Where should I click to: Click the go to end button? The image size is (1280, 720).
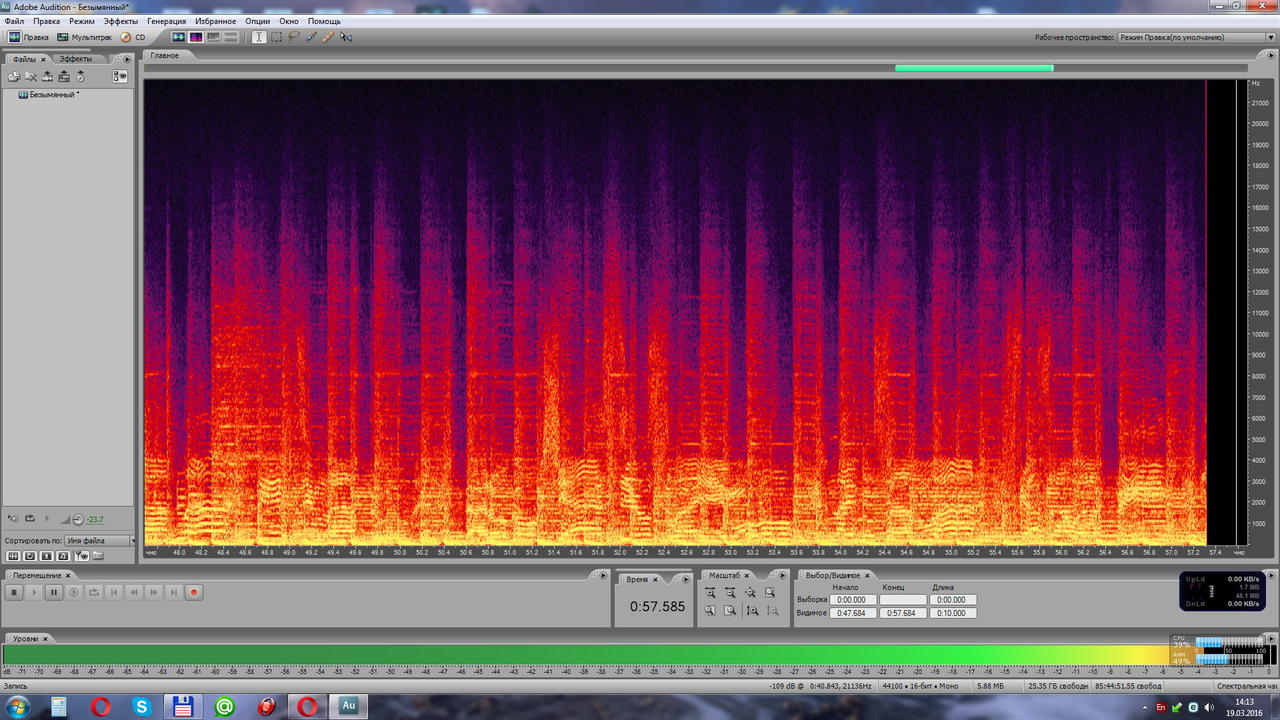pyautogui.click(x=174, y=592)
